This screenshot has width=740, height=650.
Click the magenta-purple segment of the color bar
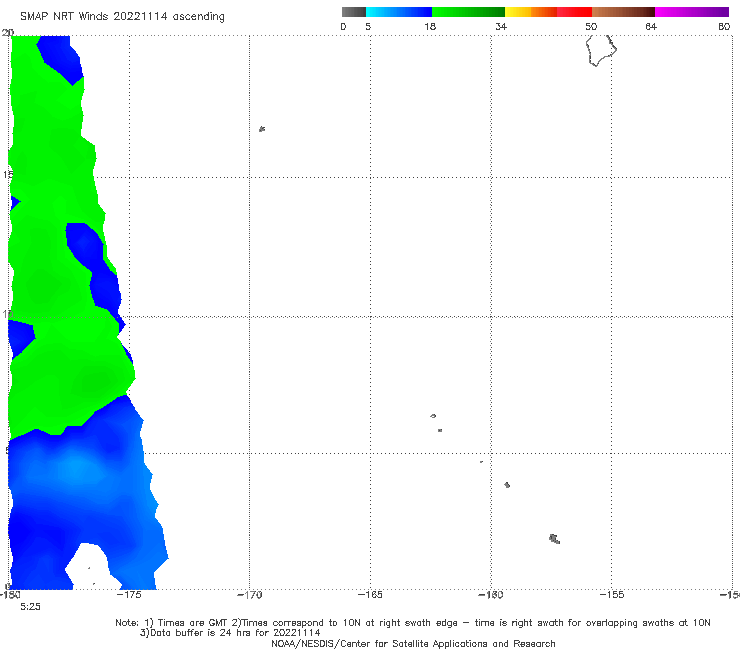point(692,12)
